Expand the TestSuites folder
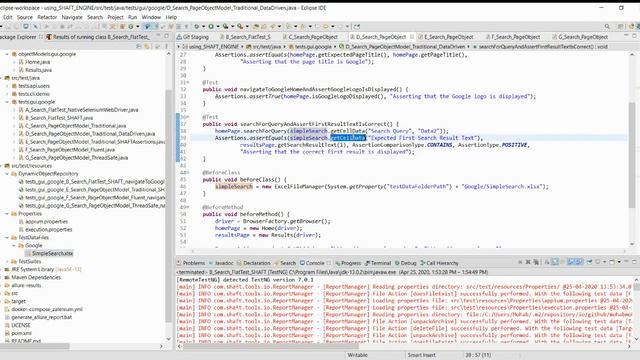Viewport: 640px width, 360px height. pos(7,262)
